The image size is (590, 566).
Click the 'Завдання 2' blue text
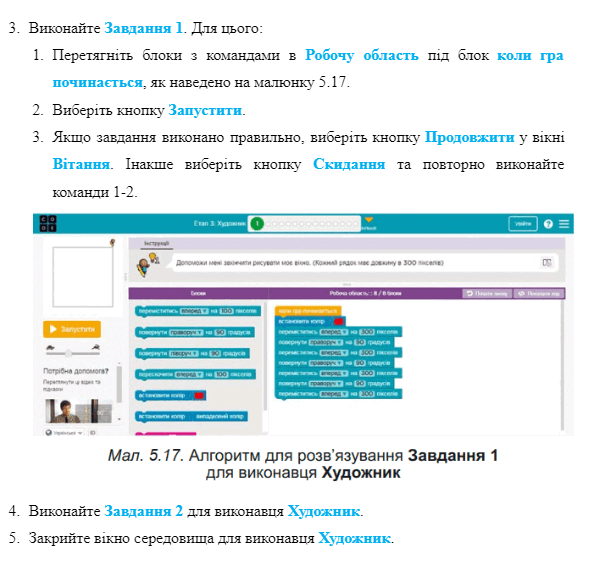[143, 511]
